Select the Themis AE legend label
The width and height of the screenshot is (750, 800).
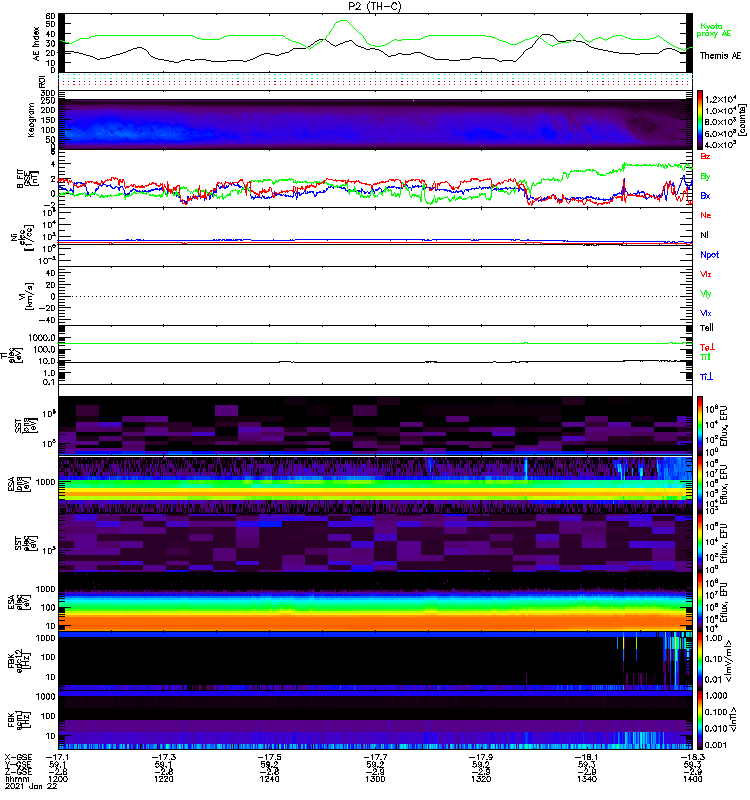coord(720,56)
